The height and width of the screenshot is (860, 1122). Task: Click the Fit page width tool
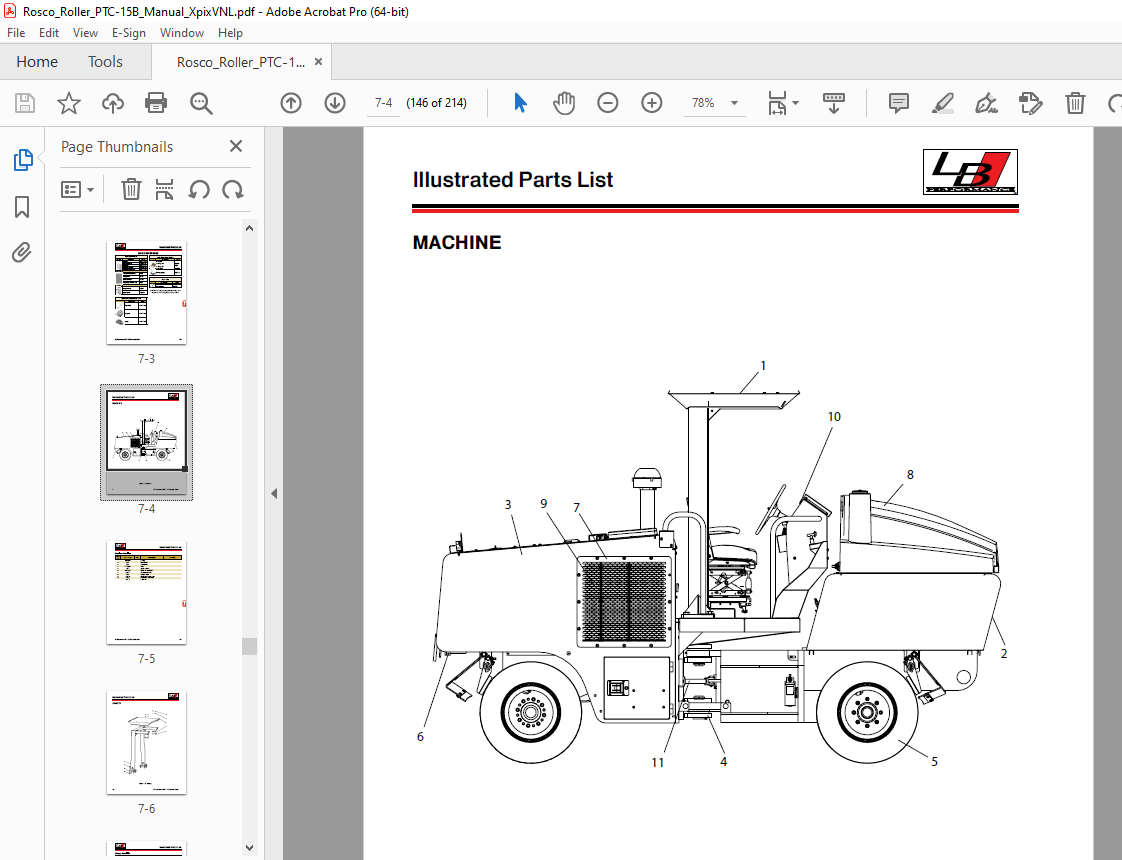[x=777, y=103]
